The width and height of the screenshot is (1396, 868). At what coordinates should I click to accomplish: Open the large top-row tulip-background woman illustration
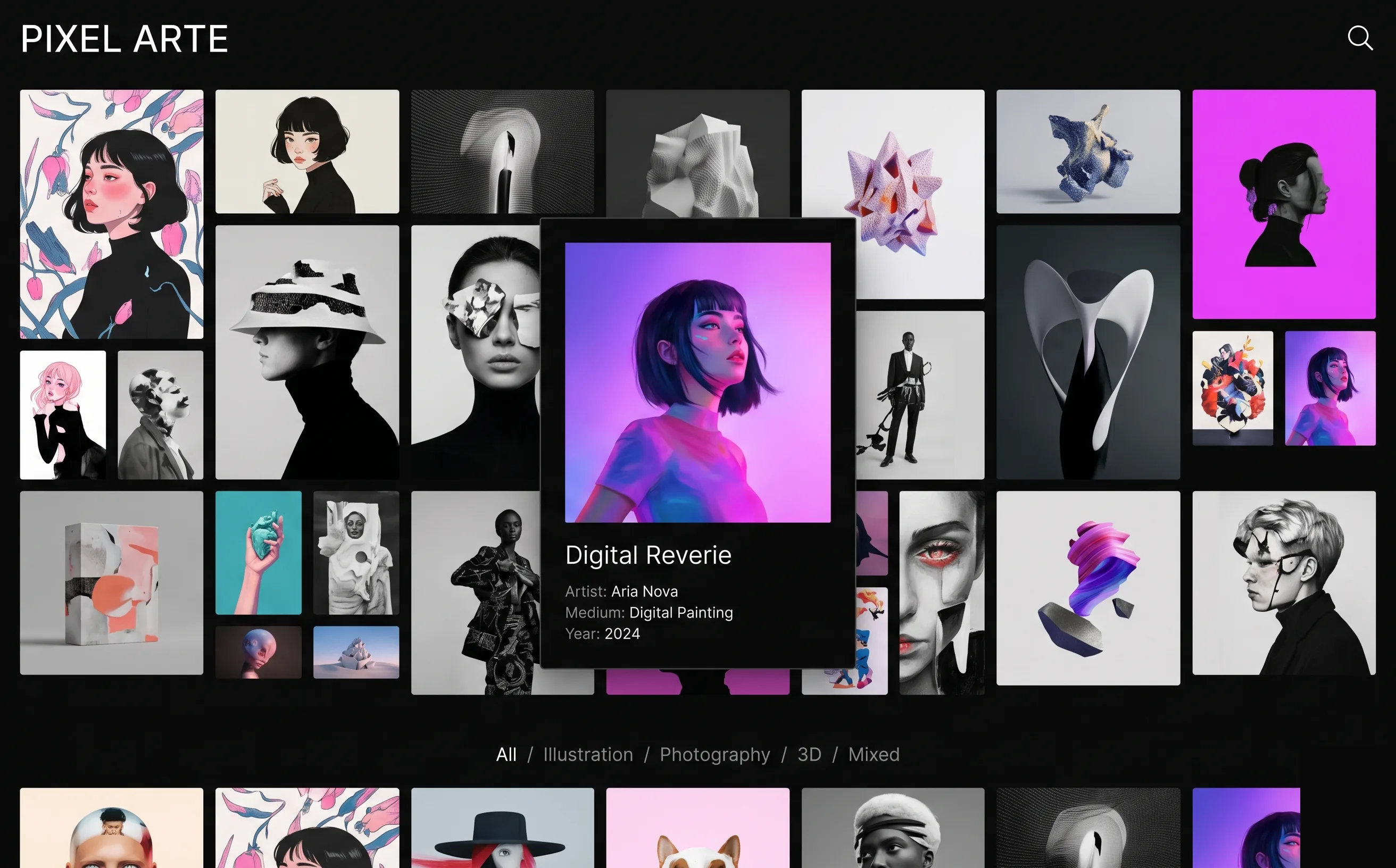coord(111,214)
